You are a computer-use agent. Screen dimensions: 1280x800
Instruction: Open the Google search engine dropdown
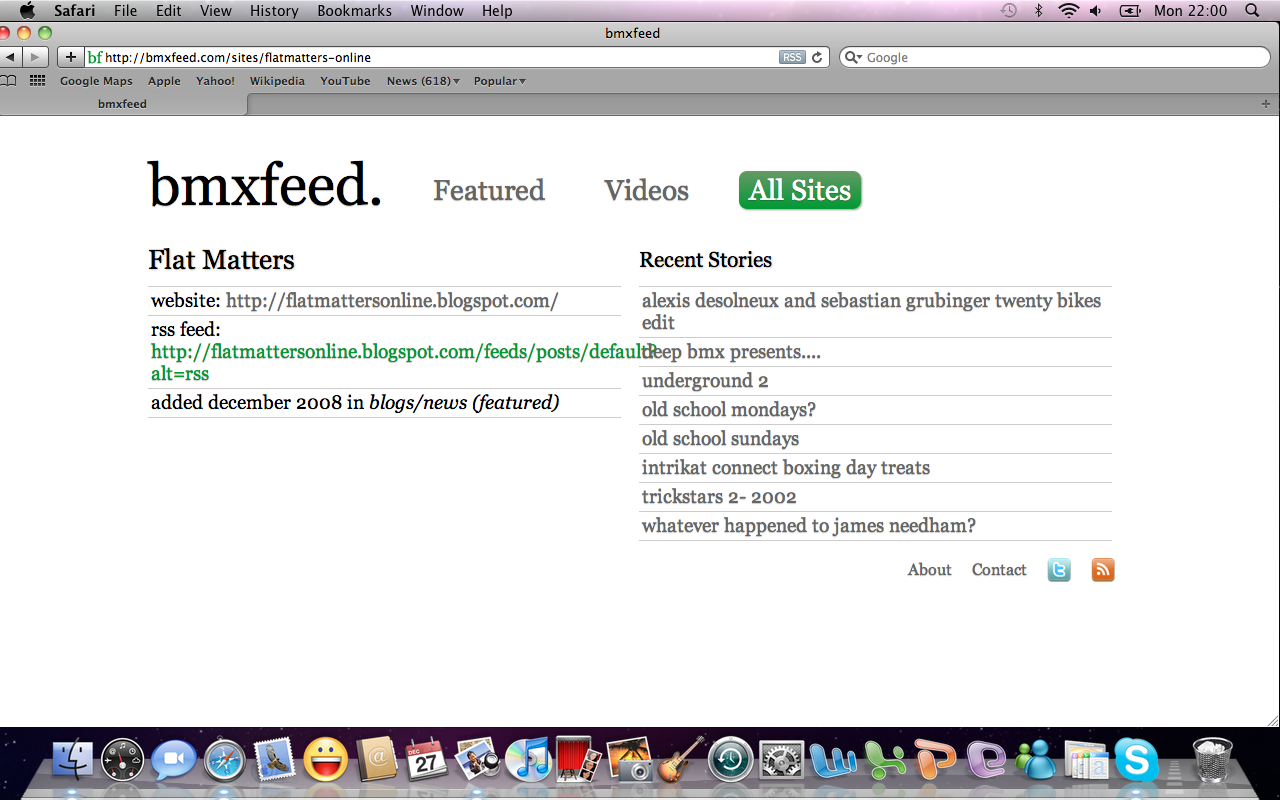(854, 58)
